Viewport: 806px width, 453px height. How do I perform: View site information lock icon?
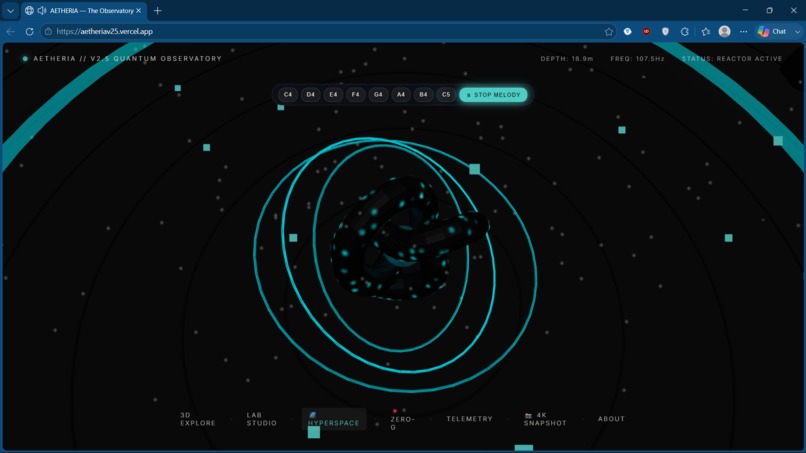coord(48,31)
